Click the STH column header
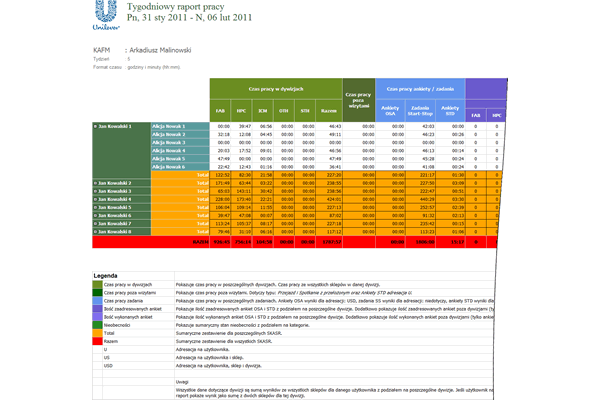600x400 pixels. 305,111
